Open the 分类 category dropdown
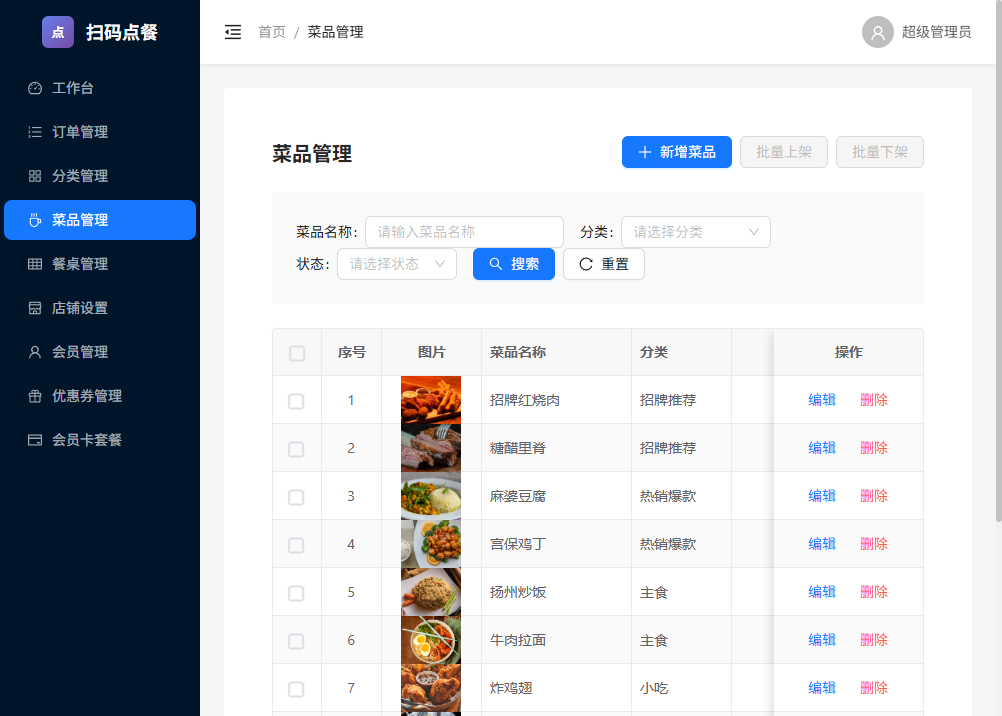This screenshot has width=1002, height=716. [x=695, y=231]
